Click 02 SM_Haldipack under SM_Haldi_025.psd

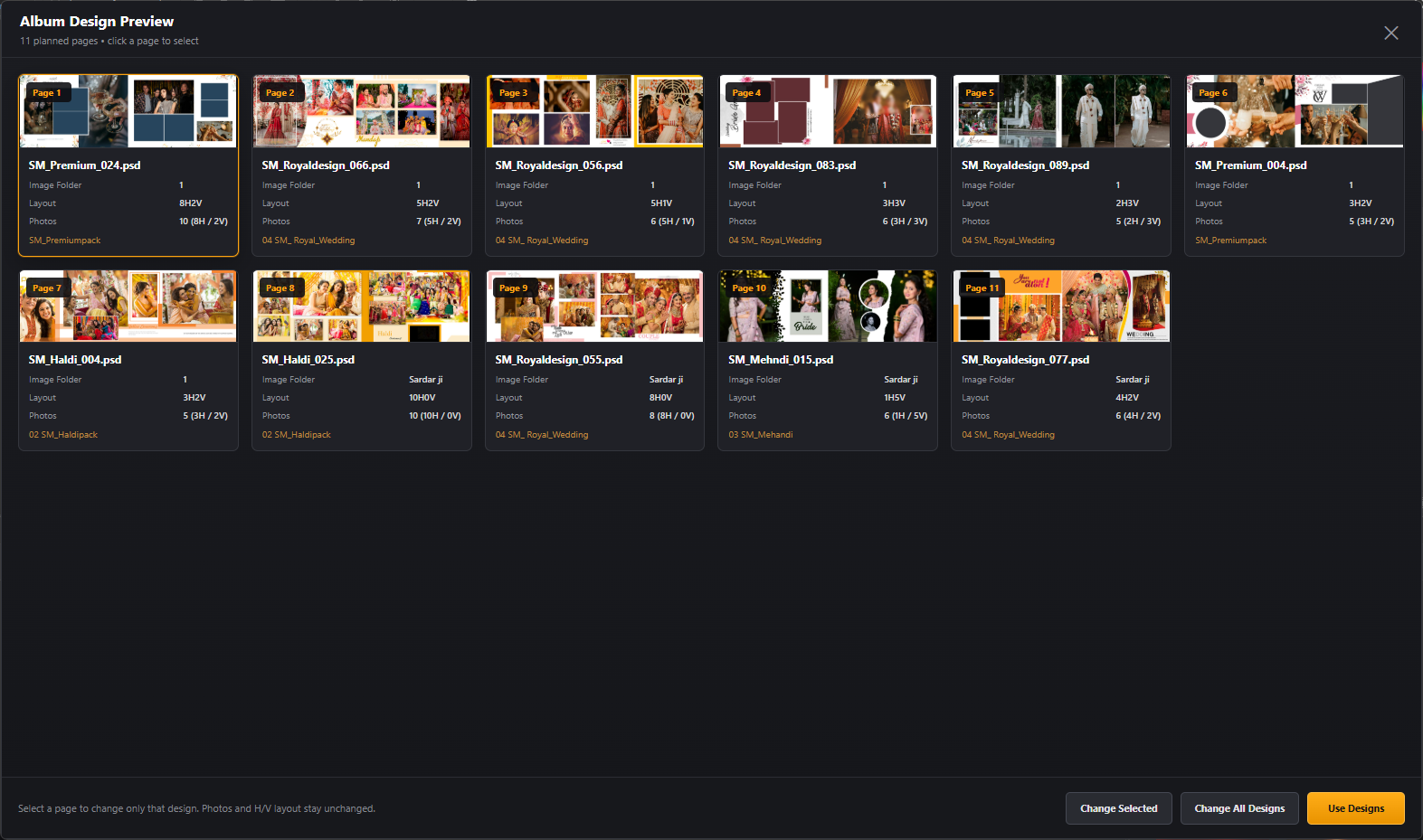(297, 435)
